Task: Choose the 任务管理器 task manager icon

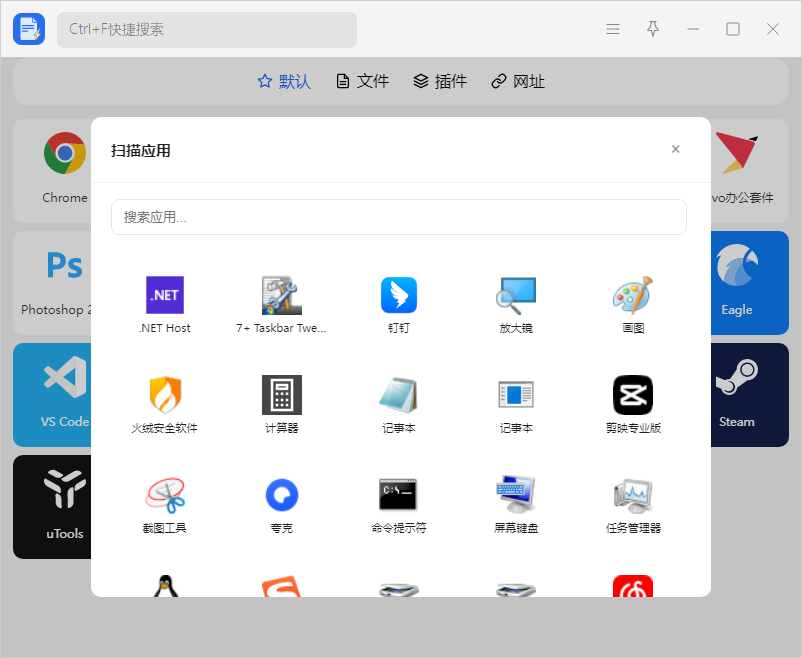Action: coord(633,495)
